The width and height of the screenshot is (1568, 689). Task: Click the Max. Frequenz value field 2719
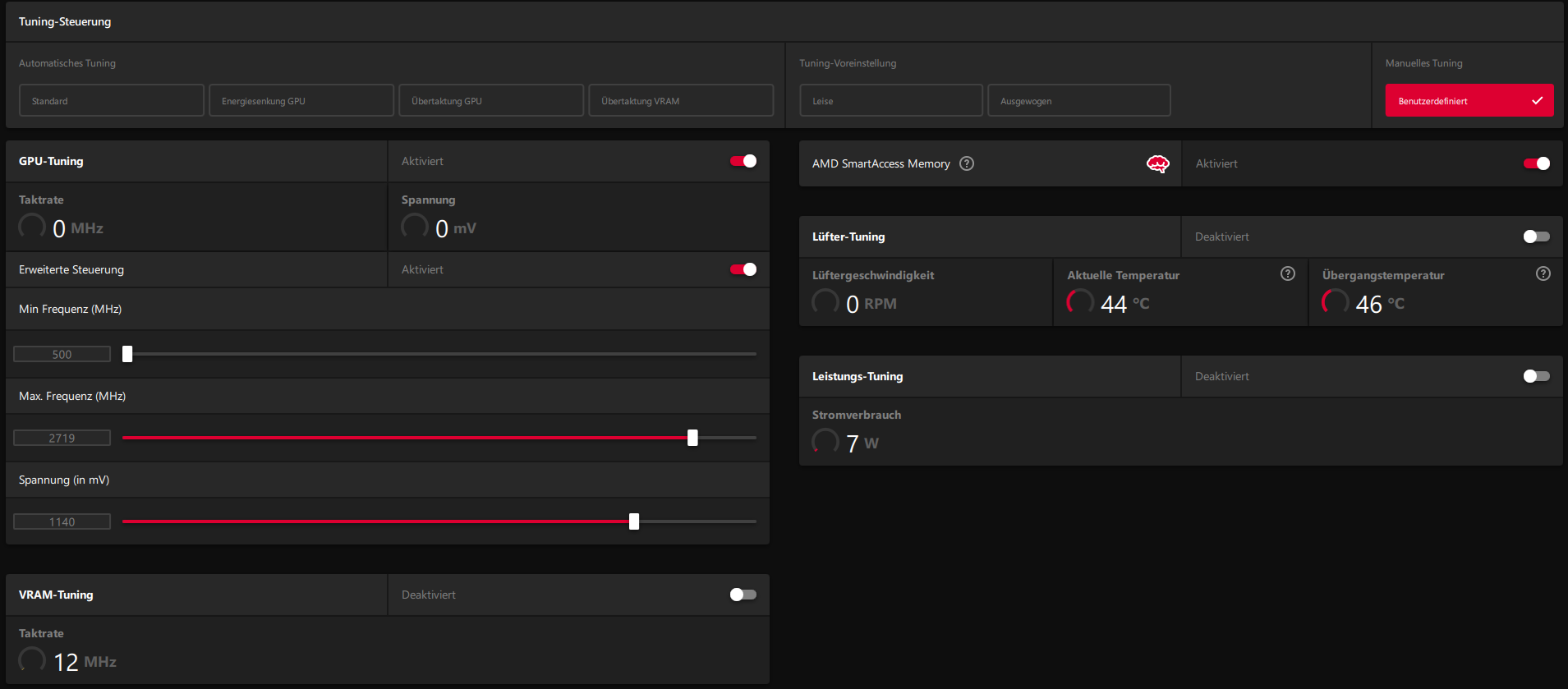pos(62,438)
